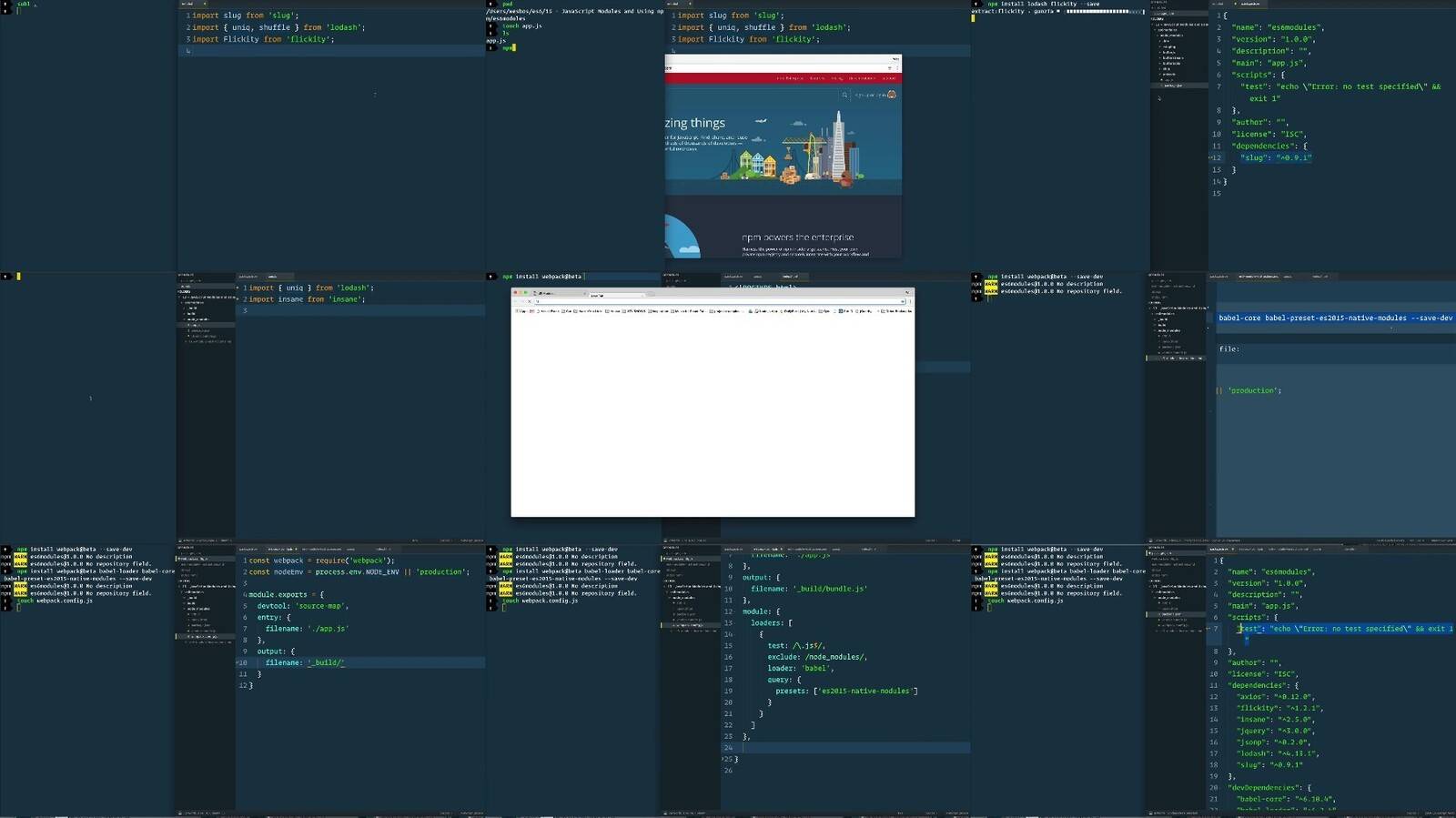Go back using the blank browser's back arrow
The width and height of the screenshot is (1456, 818).
(517, 301)
